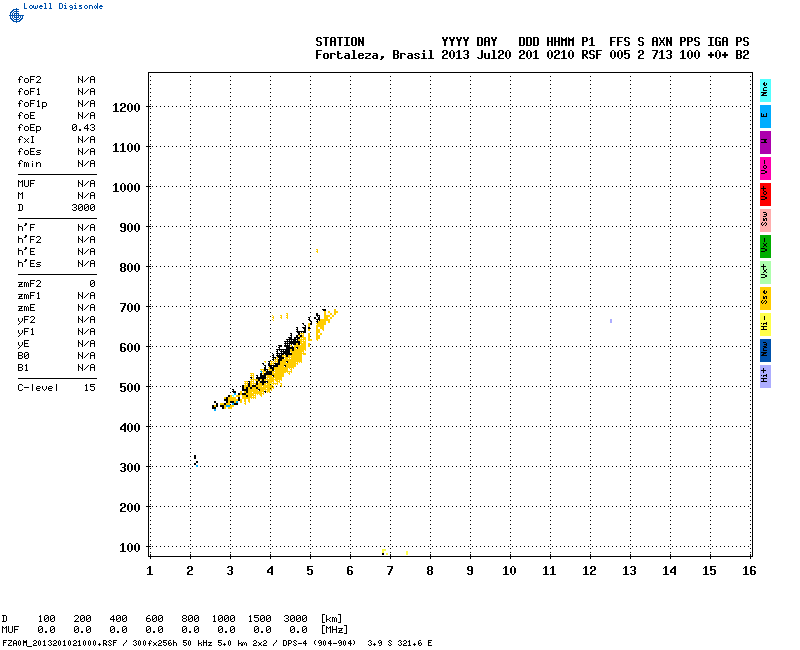Click the 'zmF2' parameter label
Viewport: 800px width, 650px height.
pyautogui.click(x=29, y=284)
